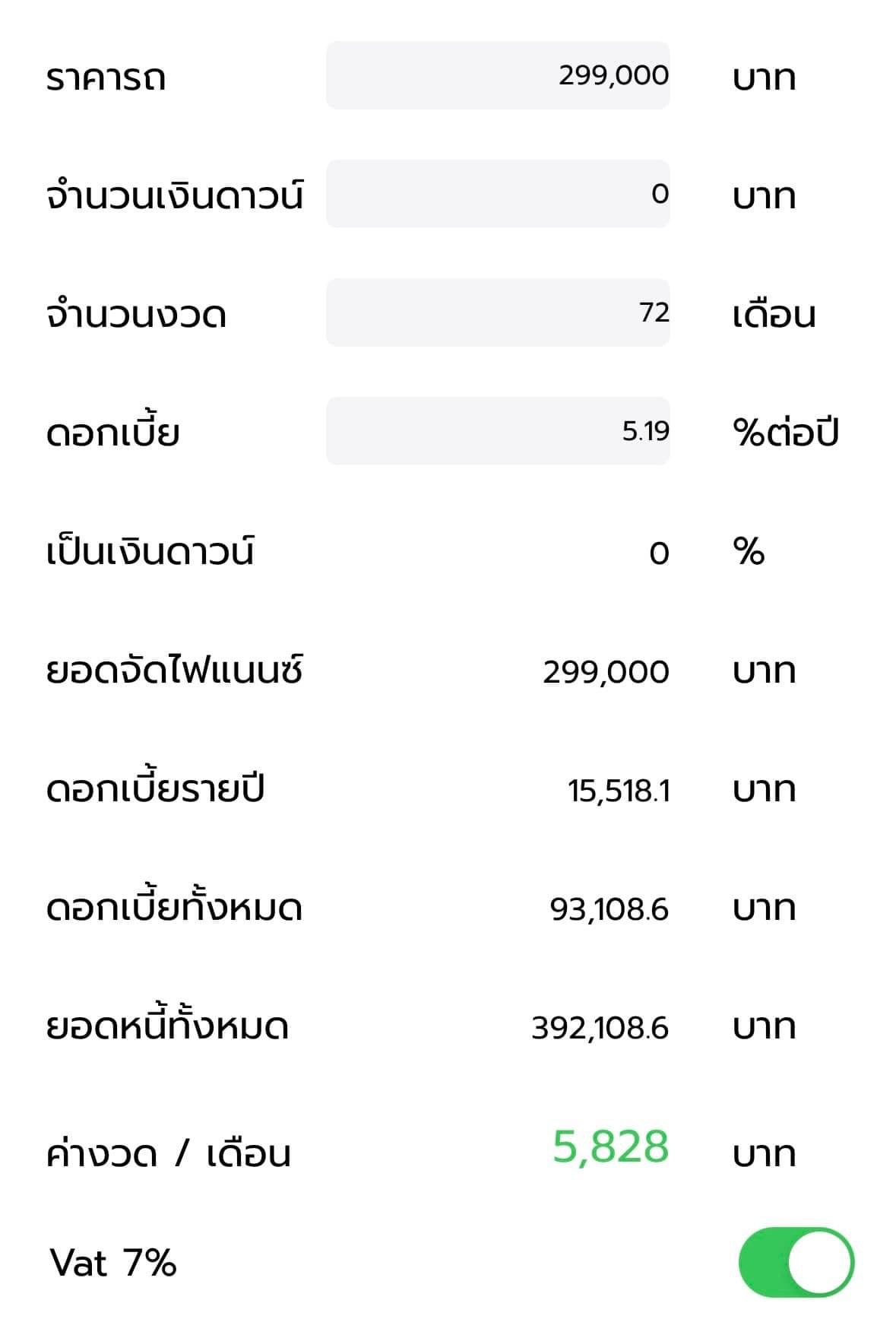The height and width of the screenshot is (1335, 896).
Task: Click the จำนวนงวด label
Action: click(x=136, y=314)
